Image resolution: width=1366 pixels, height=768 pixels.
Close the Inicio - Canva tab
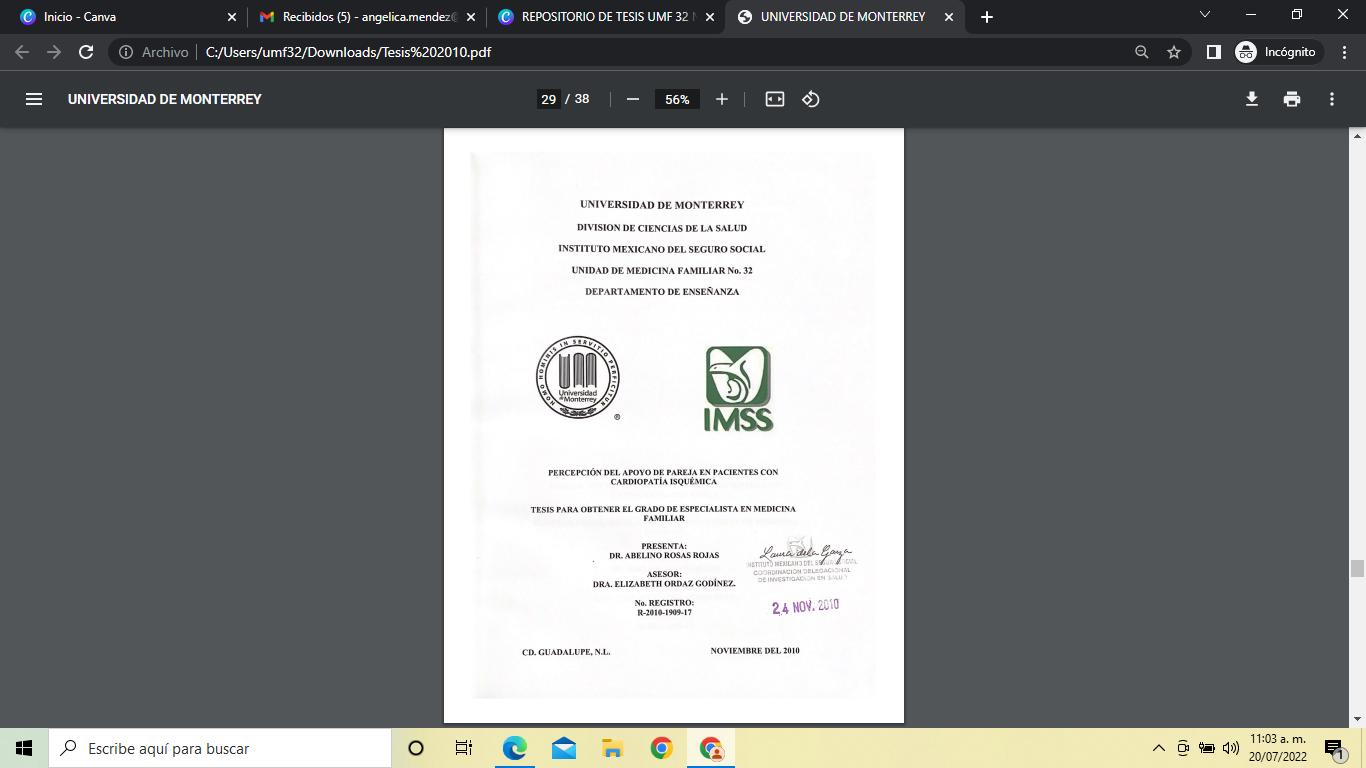(232, 17)
